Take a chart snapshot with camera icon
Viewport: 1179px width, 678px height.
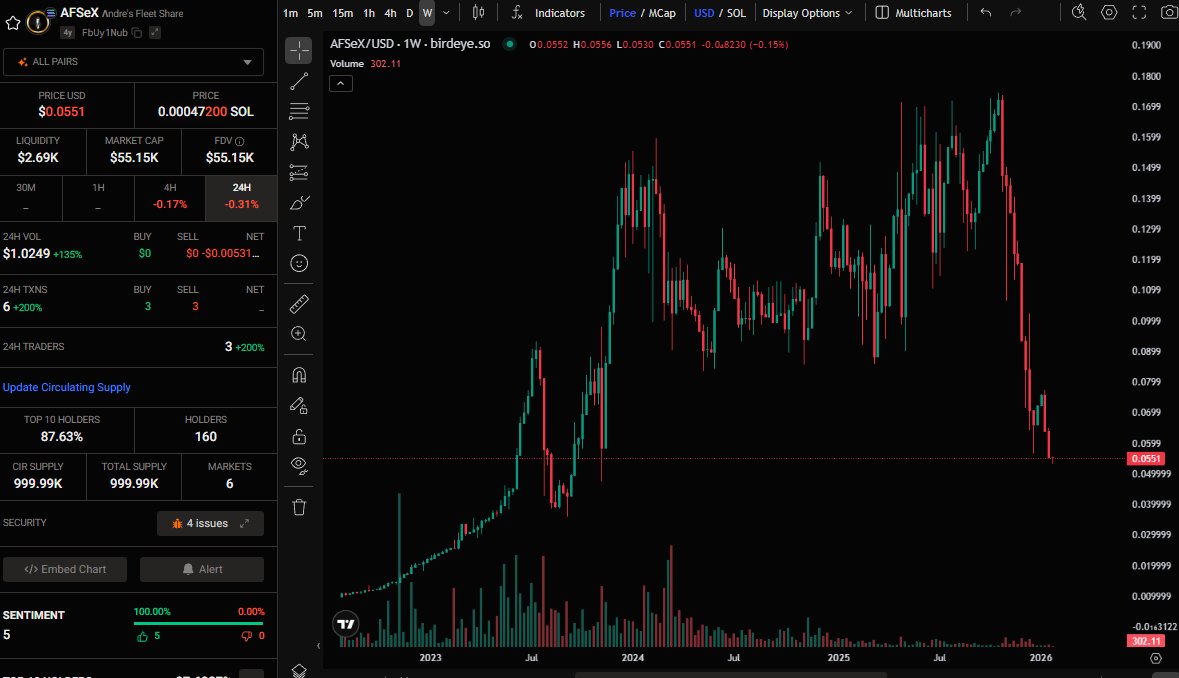(x=1169, y=13)
